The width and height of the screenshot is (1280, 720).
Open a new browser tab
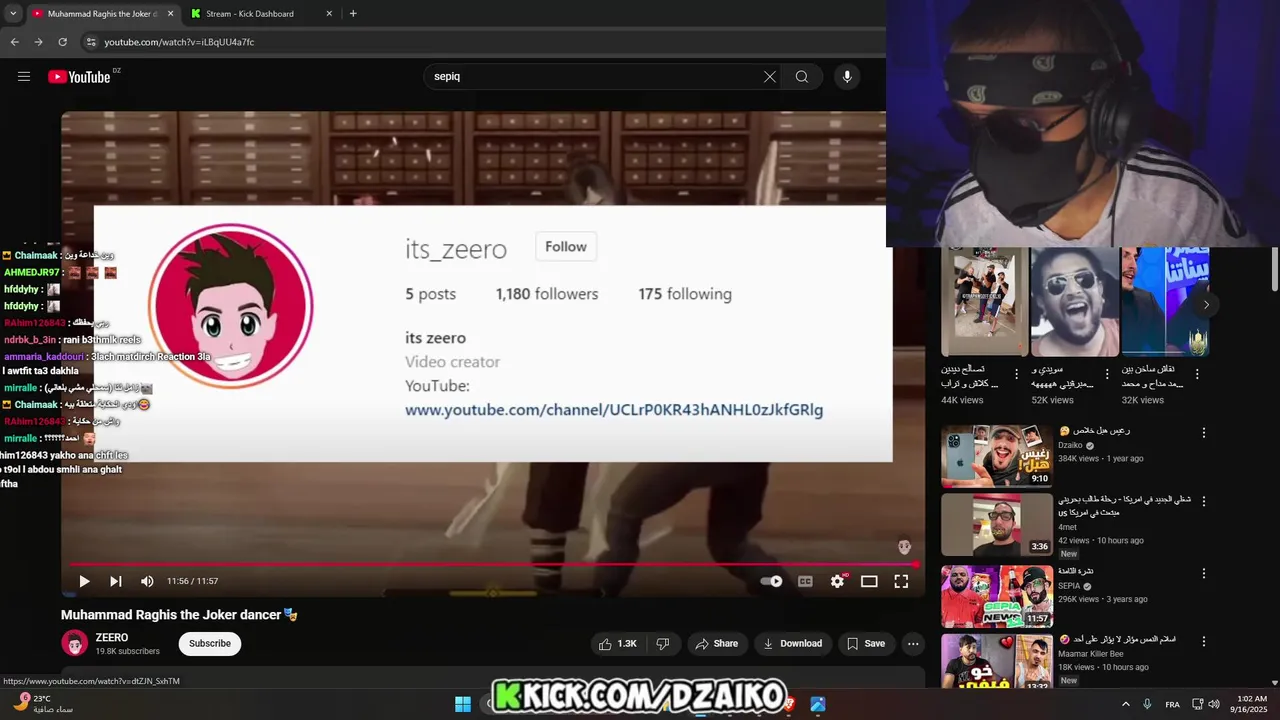(353, 14)
